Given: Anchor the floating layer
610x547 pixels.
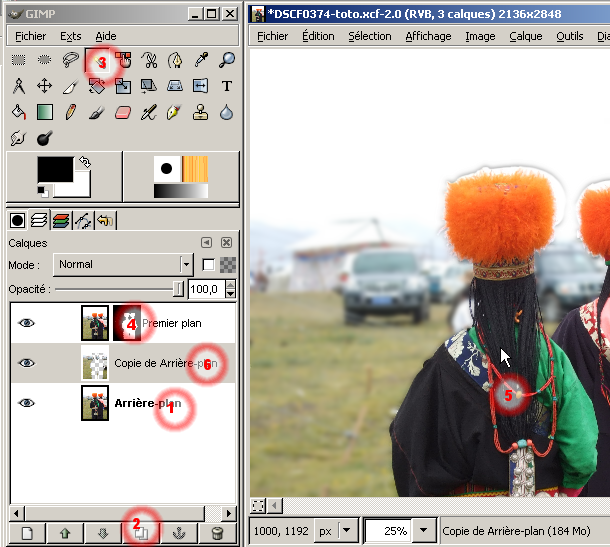Looking at the screenshot, I should coord(179,533).
